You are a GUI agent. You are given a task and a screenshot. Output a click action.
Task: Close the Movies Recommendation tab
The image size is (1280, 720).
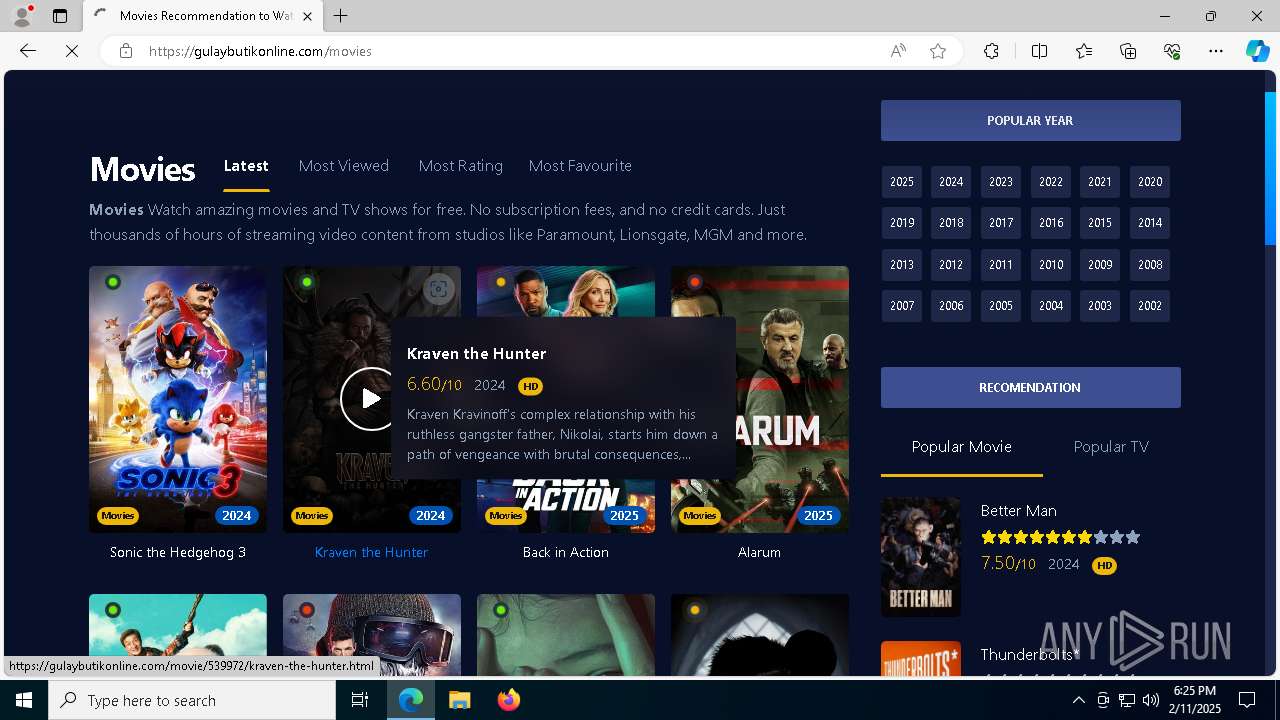307,16
